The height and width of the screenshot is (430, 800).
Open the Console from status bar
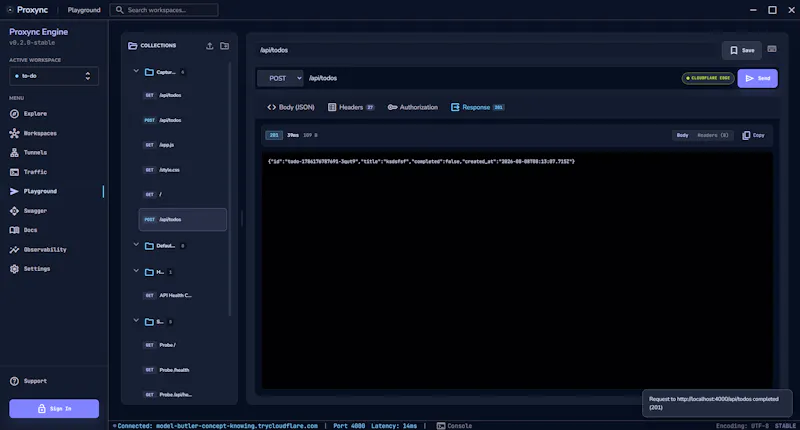pyautogui.click(x=455, y=426)
